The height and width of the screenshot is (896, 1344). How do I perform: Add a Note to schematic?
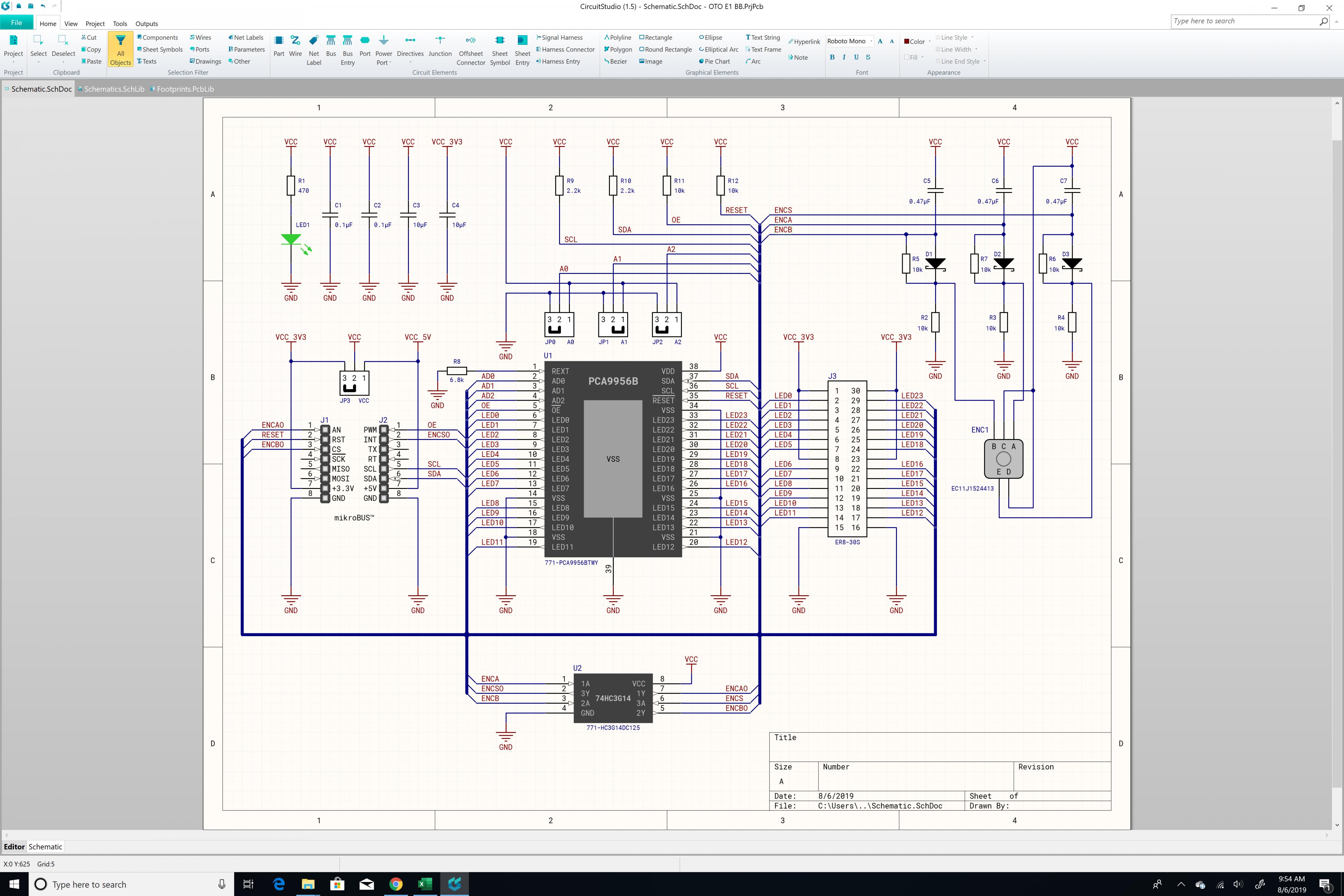[x=798, y=58]
